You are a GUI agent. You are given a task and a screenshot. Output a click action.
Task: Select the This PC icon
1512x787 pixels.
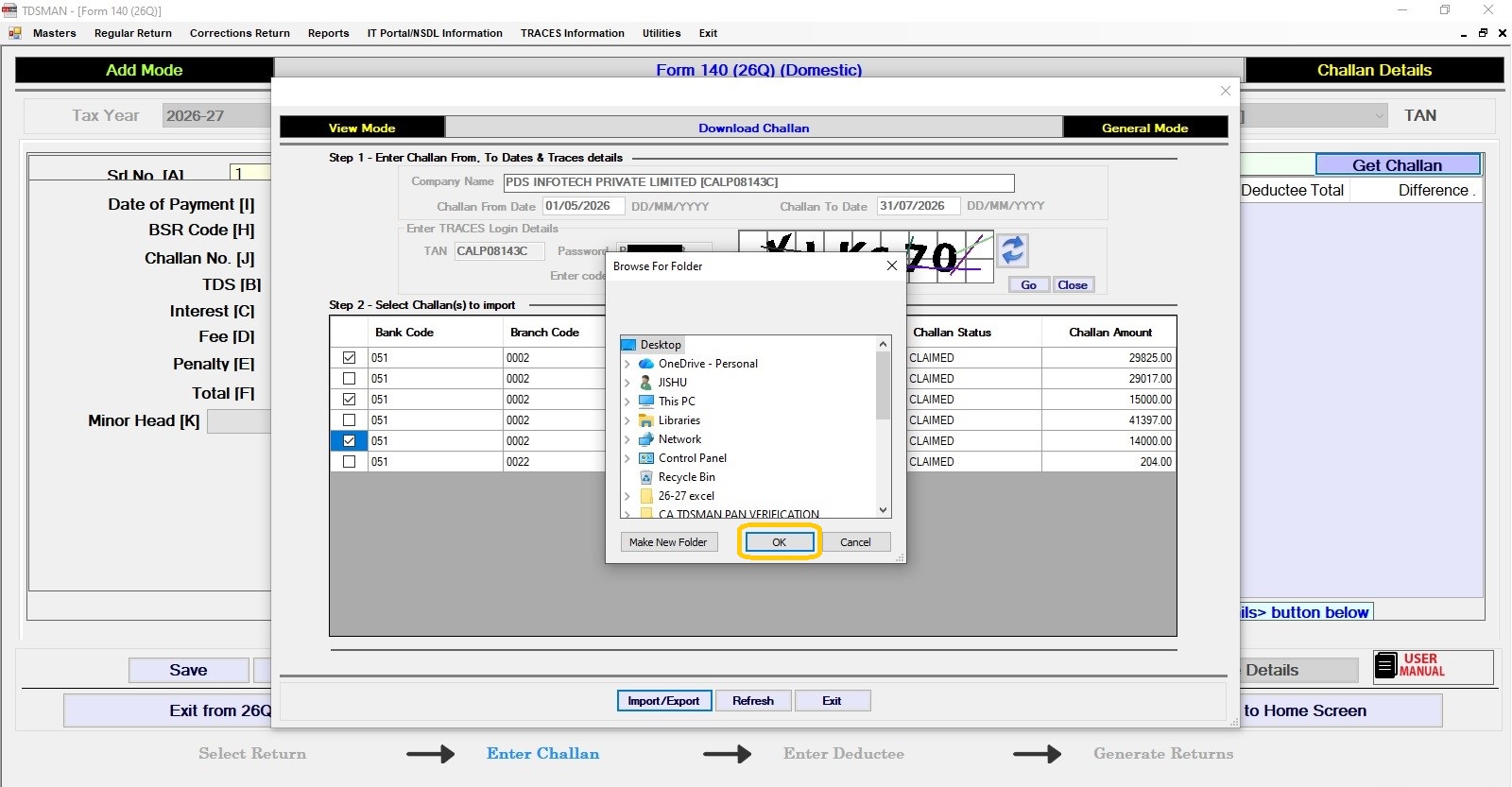point(646,402)
